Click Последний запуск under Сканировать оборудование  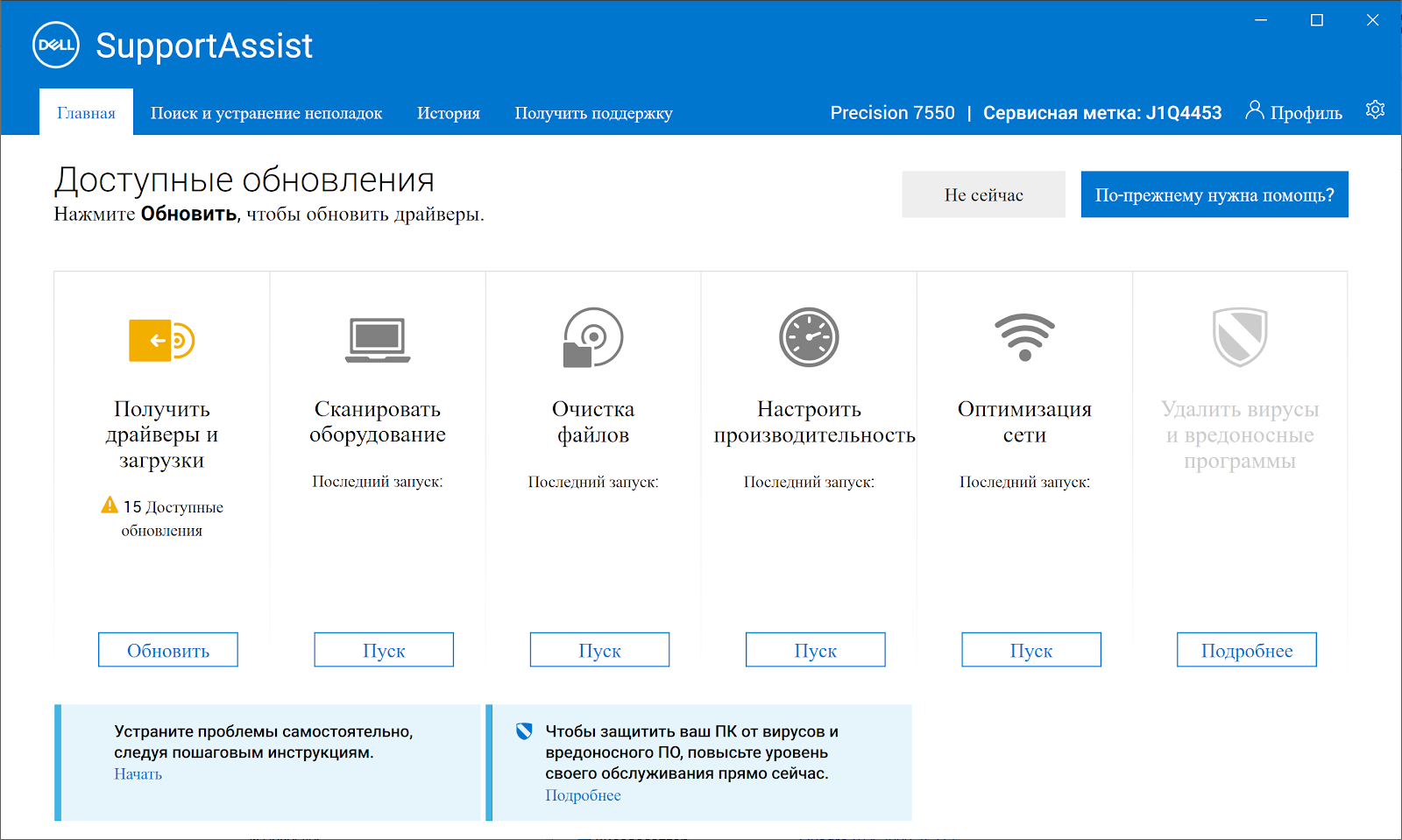[x=378, y=482]
